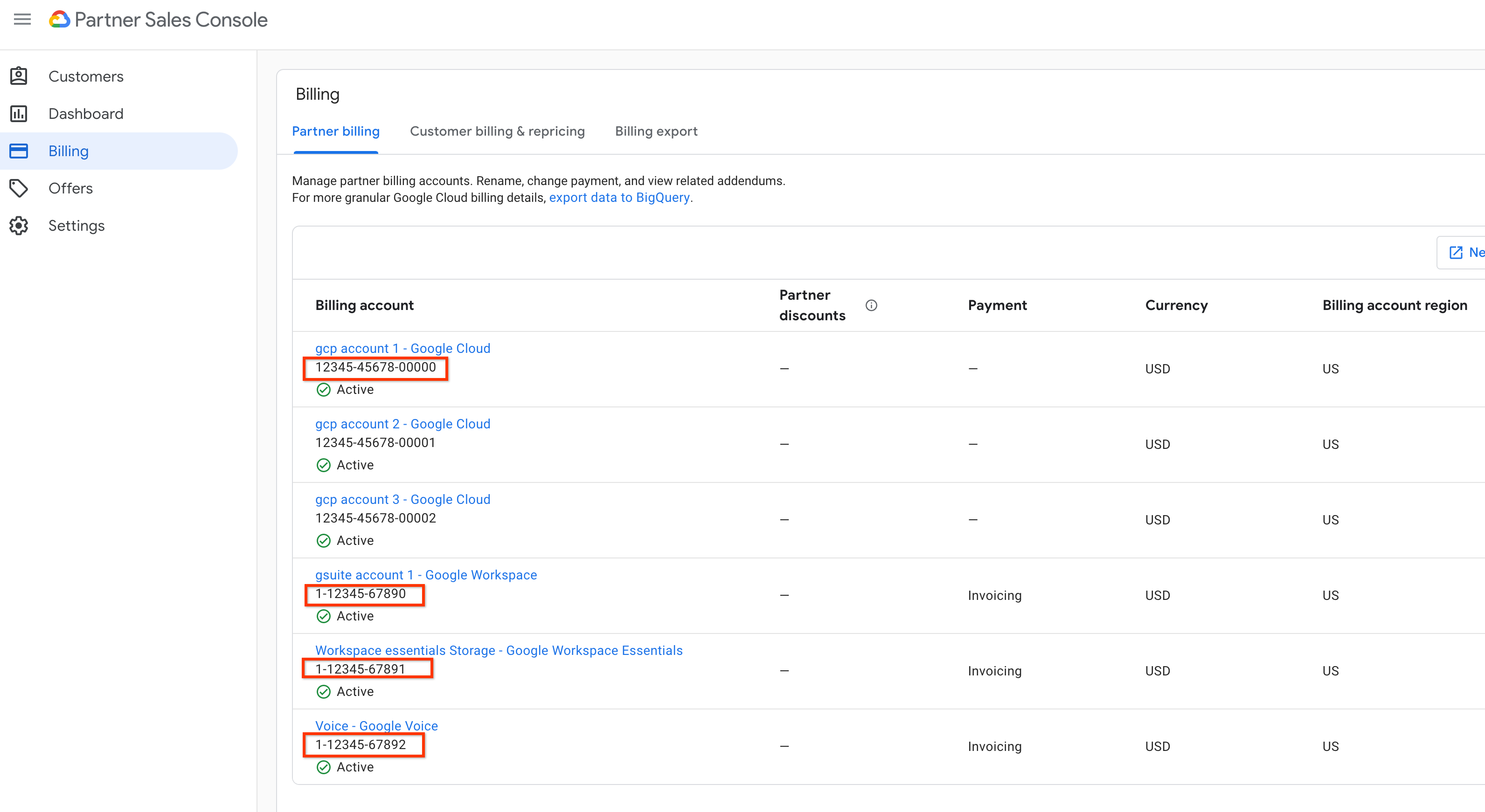Select the Partner billing tab

(336, 131)
